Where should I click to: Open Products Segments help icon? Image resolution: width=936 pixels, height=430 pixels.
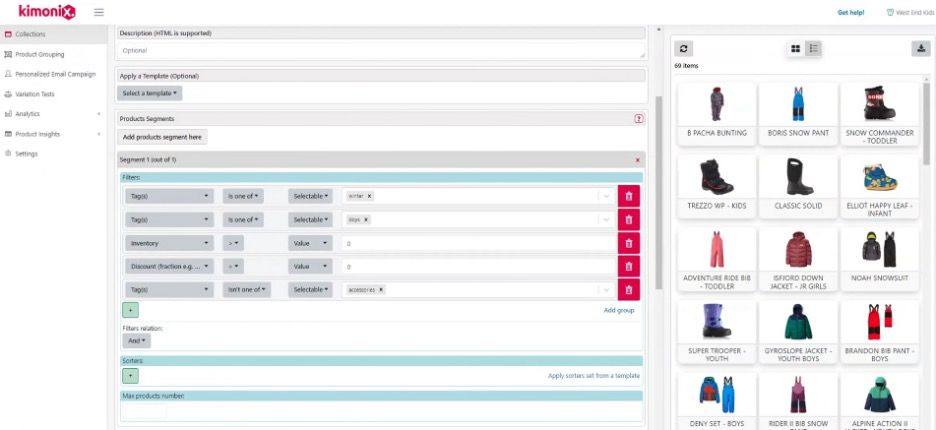[x=639, y=119]
